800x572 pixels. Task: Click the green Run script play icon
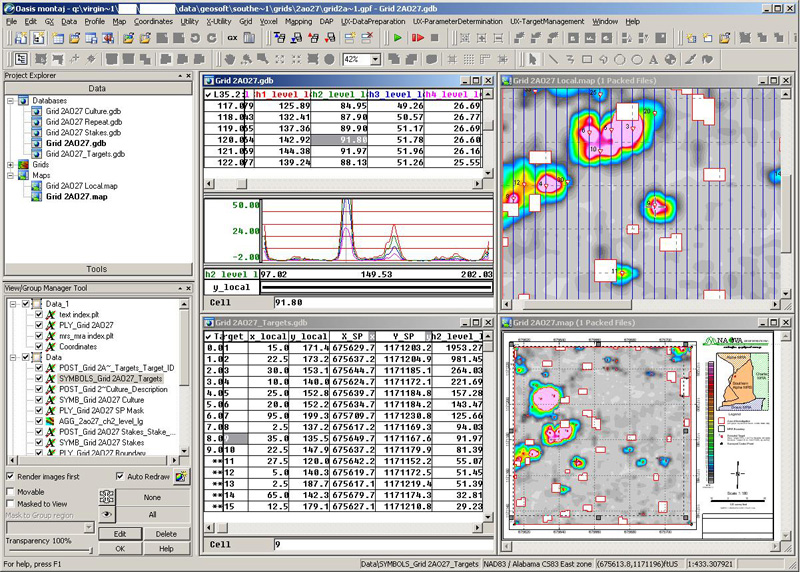click(398, 38)
